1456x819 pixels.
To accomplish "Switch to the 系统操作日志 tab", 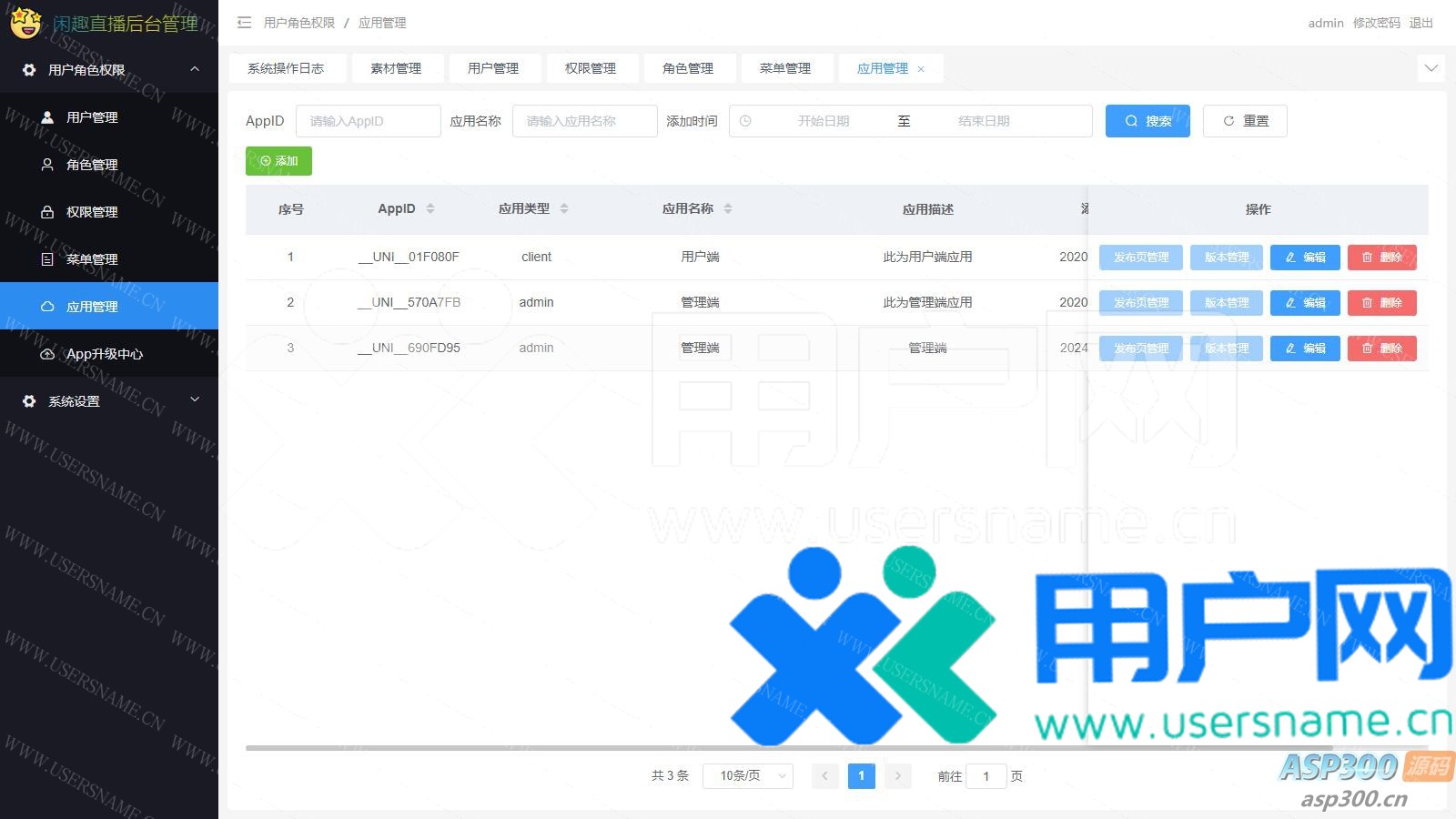I will pos(286,68).
